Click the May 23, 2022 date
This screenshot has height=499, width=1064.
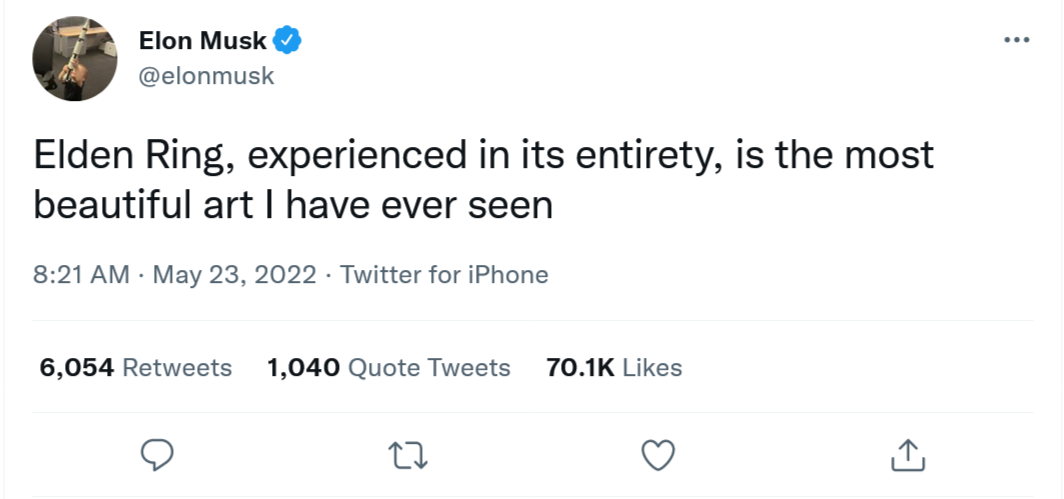[235, 275]
